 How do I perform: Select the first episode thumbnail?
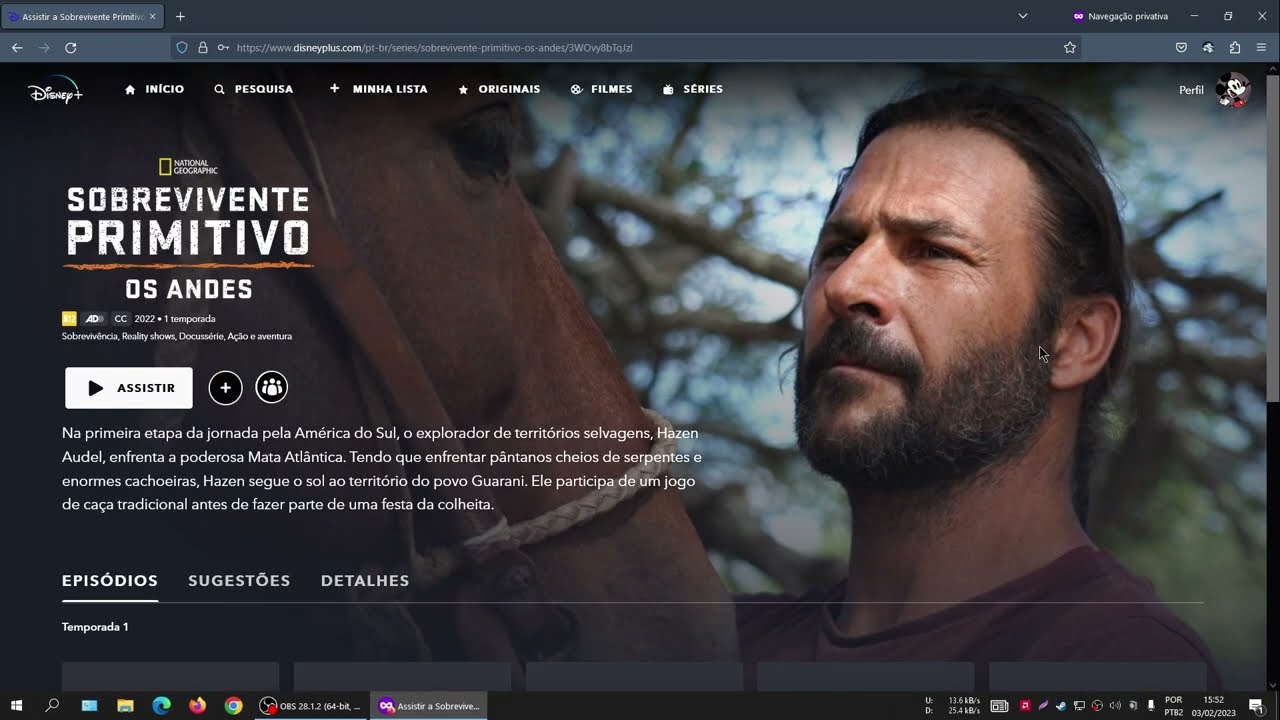[x=170, y=676]
